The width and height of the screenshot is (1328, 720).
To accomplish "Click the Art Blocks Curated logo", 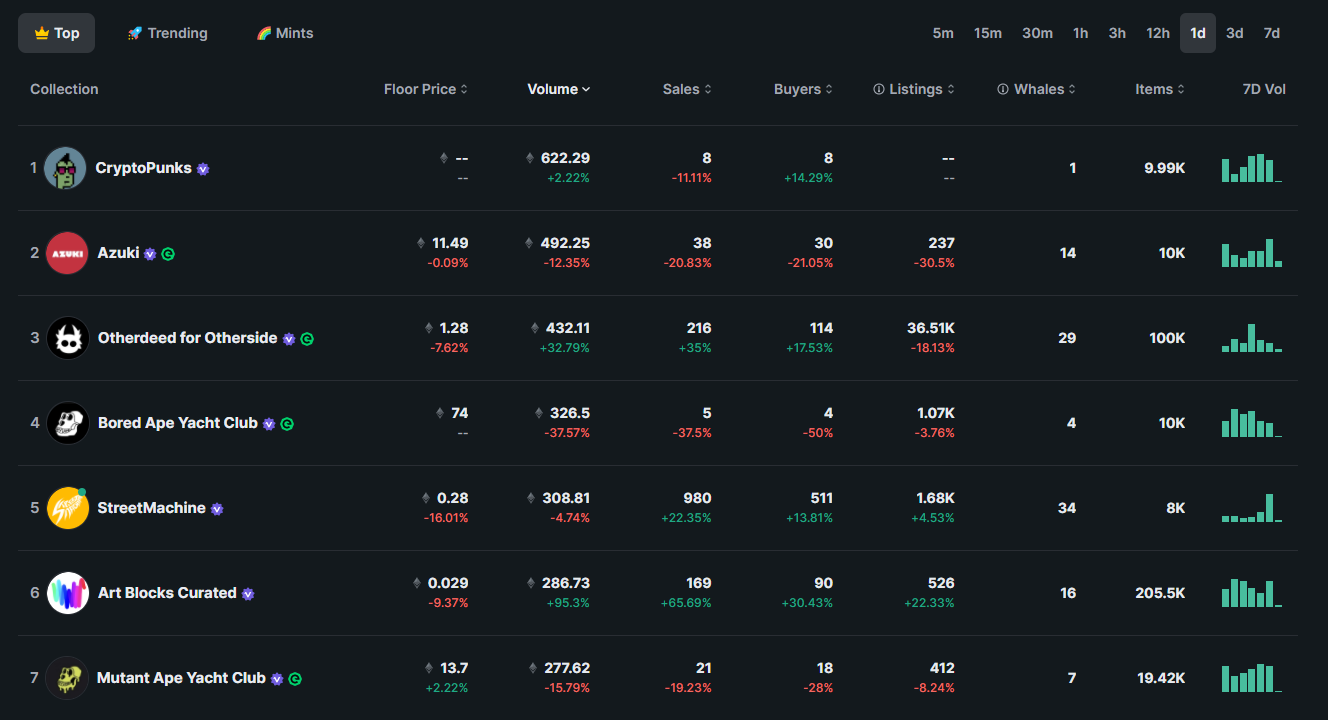I will point(68,593).
